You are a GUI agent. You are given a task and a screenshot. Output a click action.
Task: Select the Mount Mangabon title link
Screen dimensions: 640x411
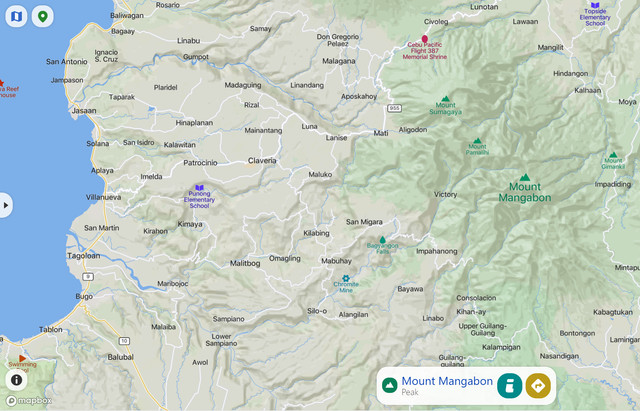[447, 381]
